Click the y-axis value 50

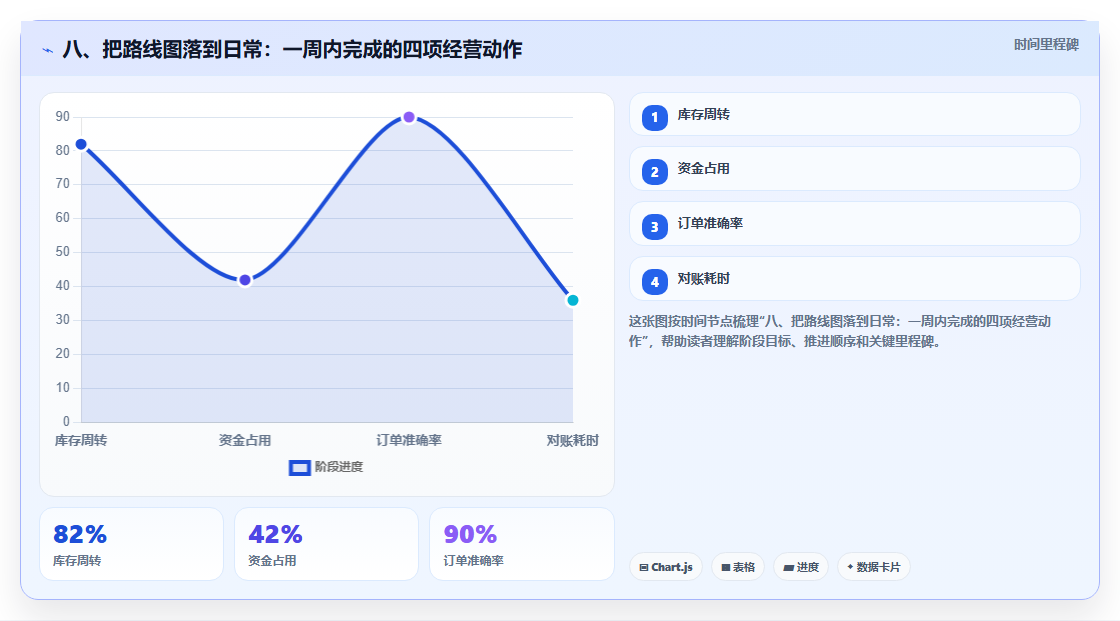coord(63,252)
